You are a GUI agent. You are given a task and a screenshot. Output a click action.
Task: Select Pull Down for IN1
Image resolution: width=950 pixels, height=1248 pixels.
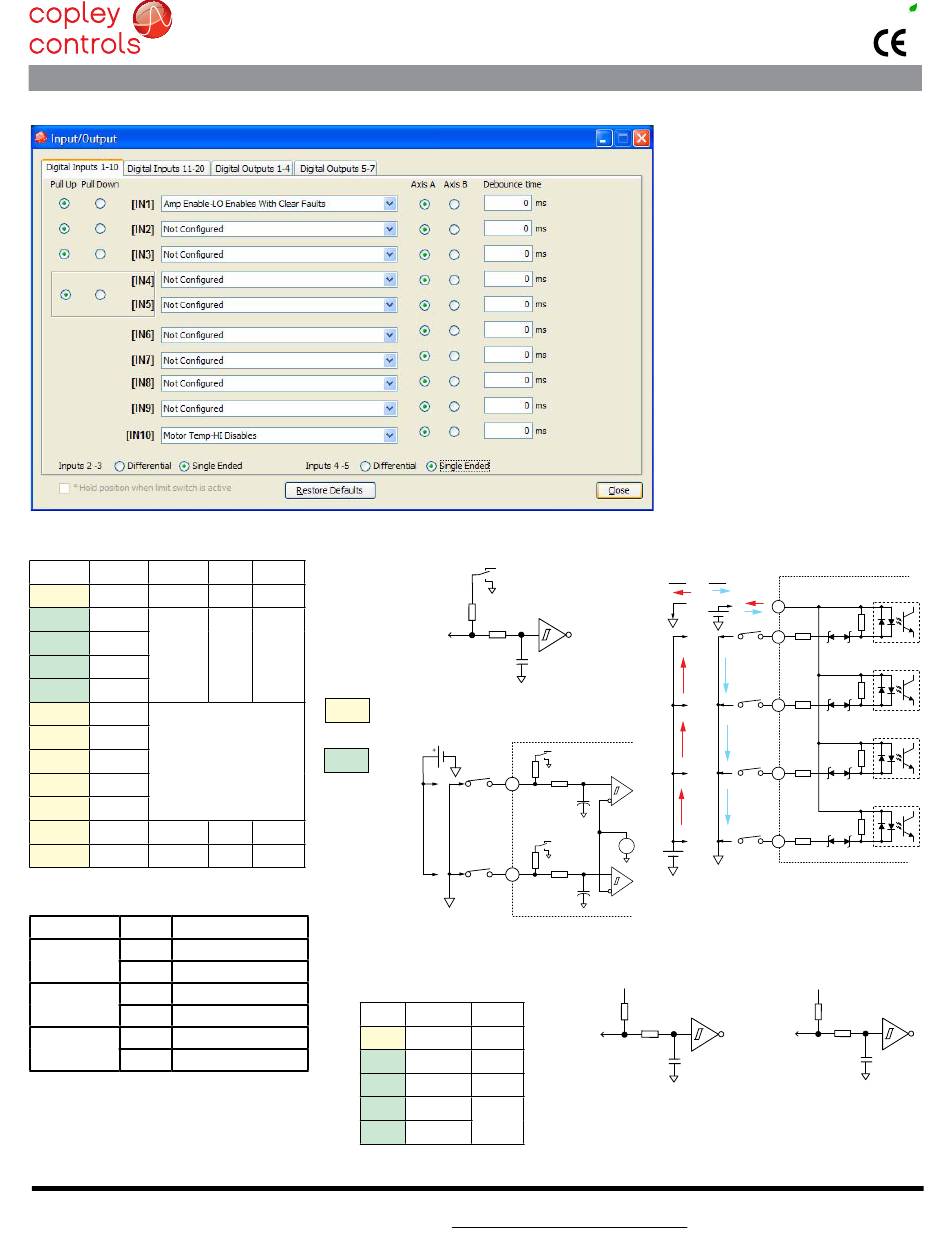click(x=99, y=203)
